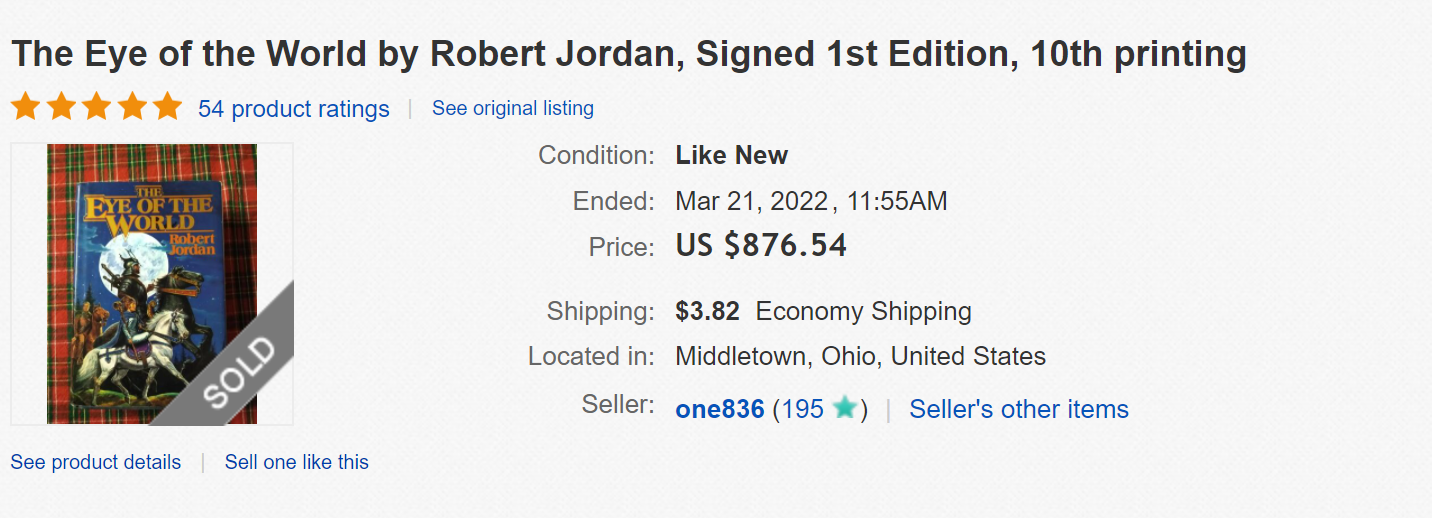This screenshot has height=518, width=1432.
Task: Visit seller one836's profile
Action: click(x=720, y=409)
